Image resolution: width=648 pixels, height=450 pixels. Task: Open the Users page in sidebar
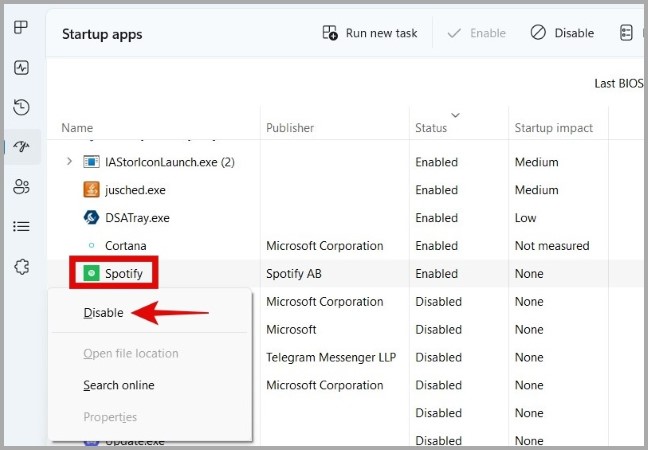coord(21,186)
